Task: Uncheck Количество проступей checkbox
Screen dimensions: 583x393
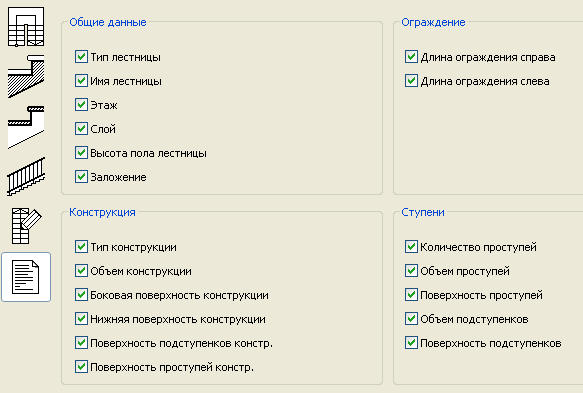Action: [411, 247]
